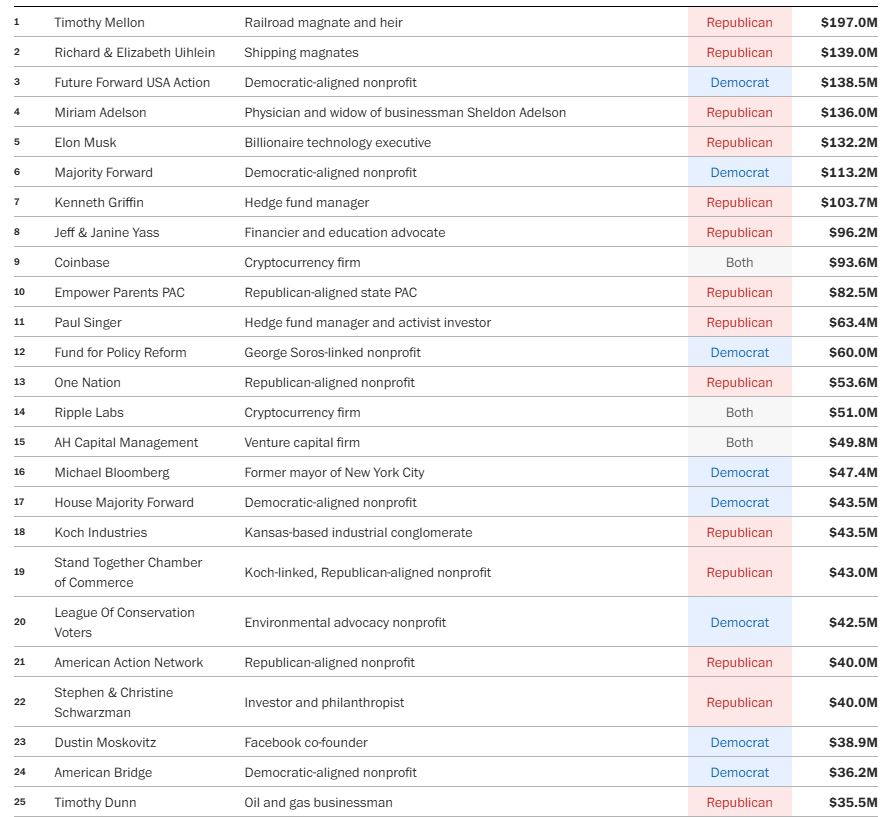Click the George Soros-linked nonprofit description

tap(332, 352)
